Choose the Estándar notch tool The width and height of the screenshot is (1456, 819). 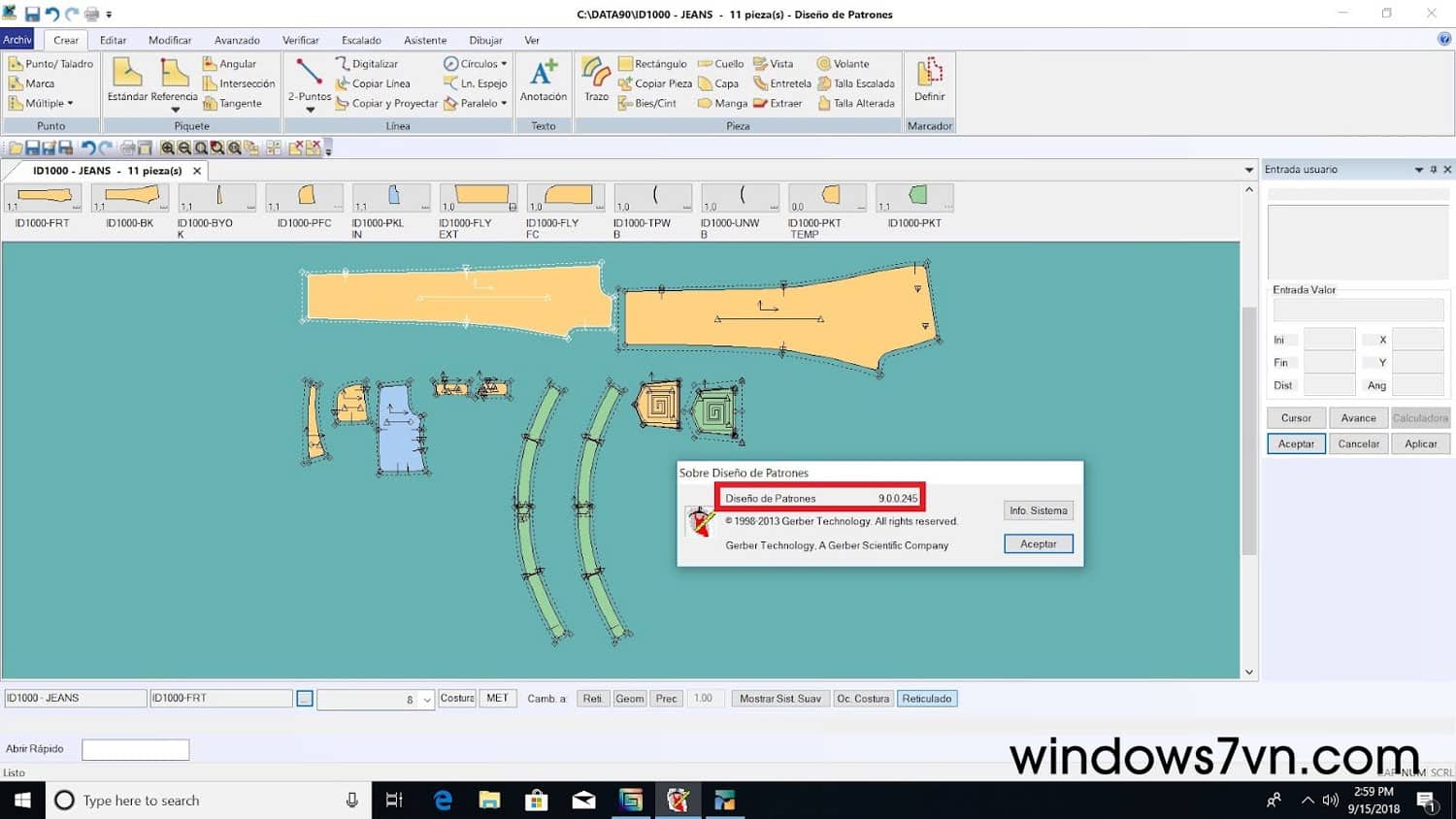click(127, 80)
